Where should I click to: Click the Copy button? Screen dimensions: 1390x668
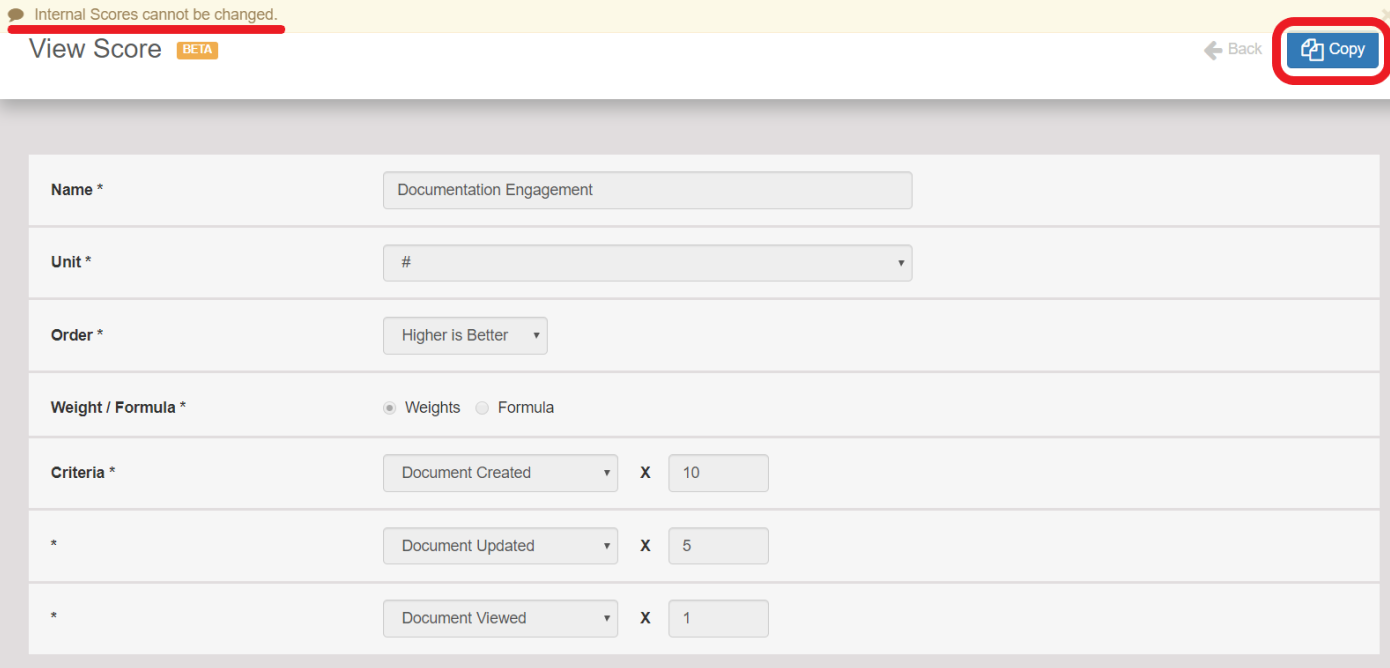[1333, 49]
